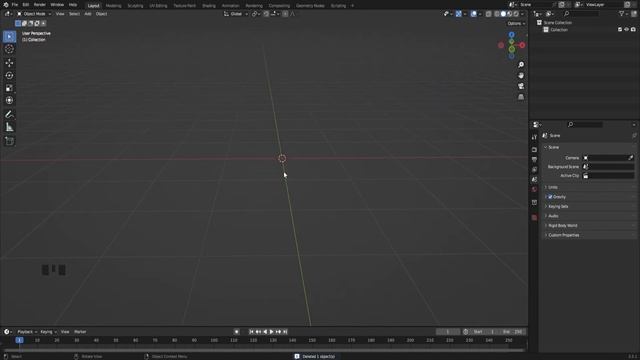The image size is (640, 360).
Task: Toggle Collection visibility eye in outliner
Action: pyautogui.click(x=627, y=29)
